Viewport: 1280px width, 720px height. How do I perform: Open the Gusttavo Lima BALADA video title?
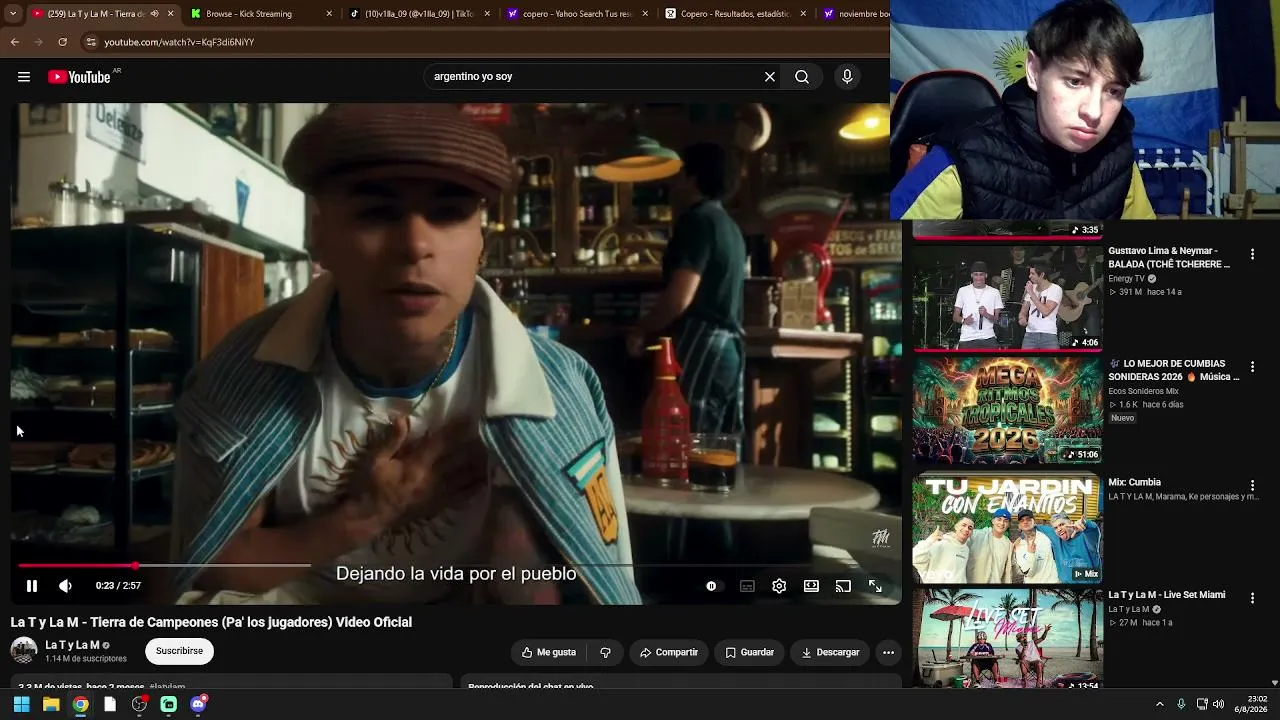click(x=1169, y=258)
